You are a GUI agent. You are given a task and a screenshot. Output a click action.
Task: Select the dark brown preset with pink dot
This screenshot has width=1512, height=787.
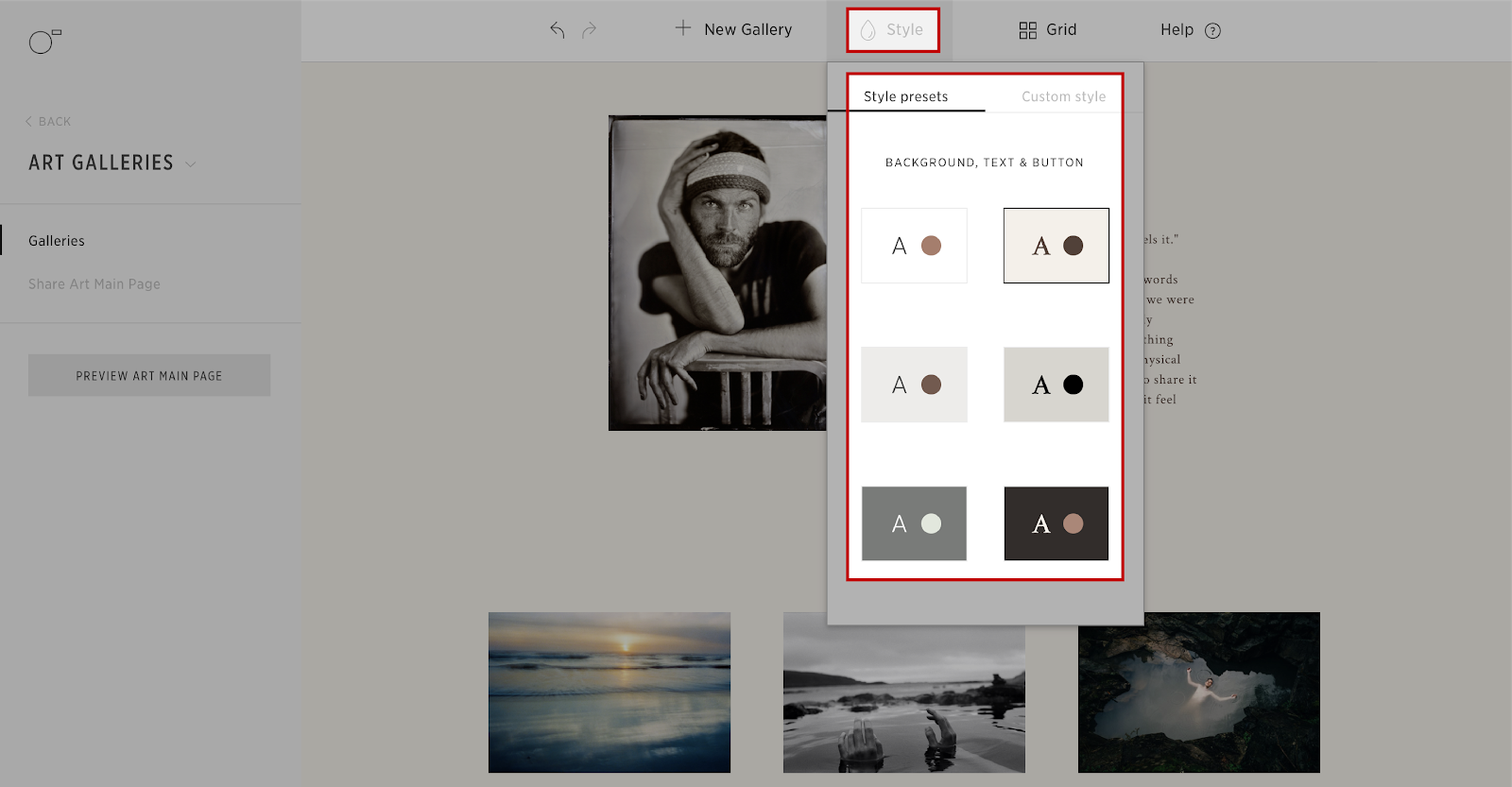coord(1057,523)
